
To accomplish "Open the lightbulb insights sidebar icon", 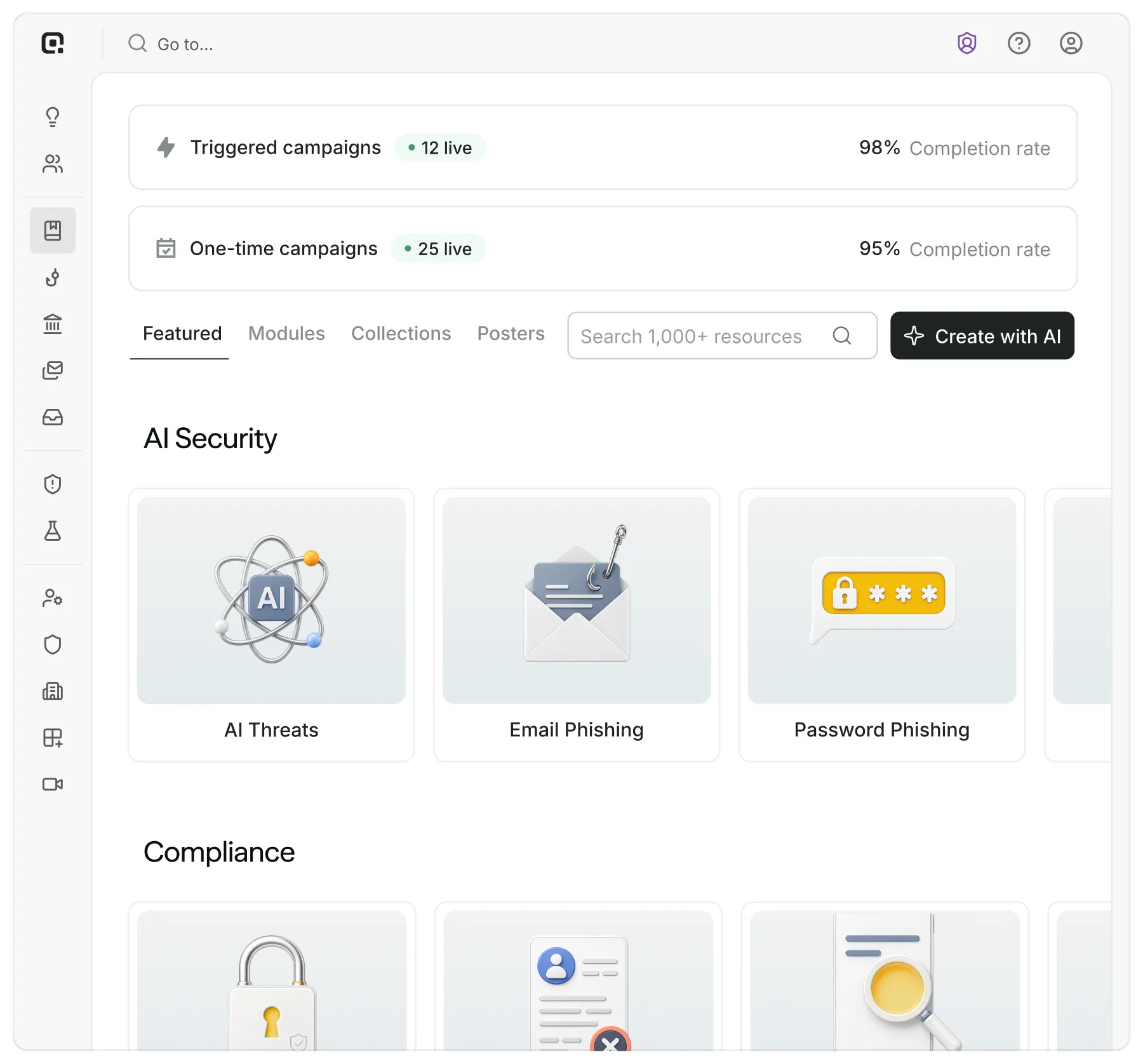I will (53, 117).
